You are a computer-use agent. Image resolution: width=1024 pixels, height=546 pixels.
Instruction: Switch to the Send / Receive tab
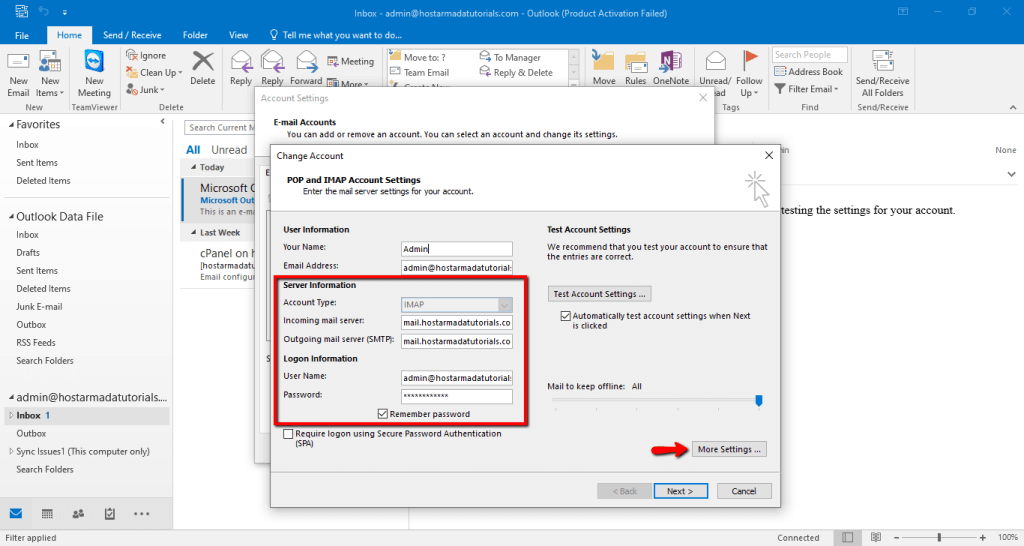132,35
